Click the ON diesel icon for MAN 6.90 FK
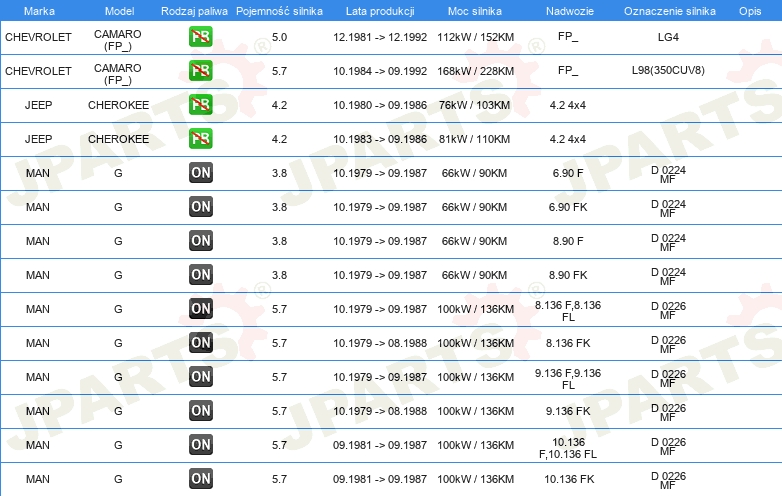The width and height of the screenshot is (782, 496). pyautogui.click(x=200, y=206)
